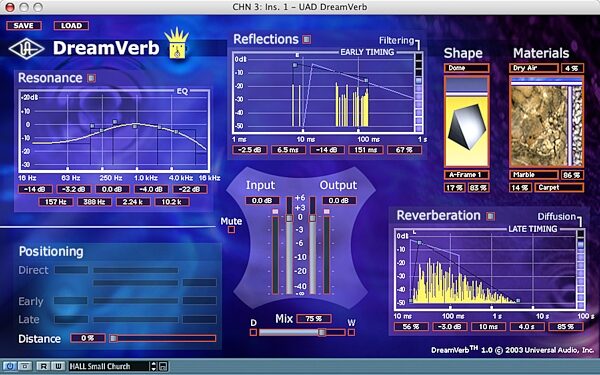
Task: Click the Universal Audio diamond logo
Action: [26, 49]
